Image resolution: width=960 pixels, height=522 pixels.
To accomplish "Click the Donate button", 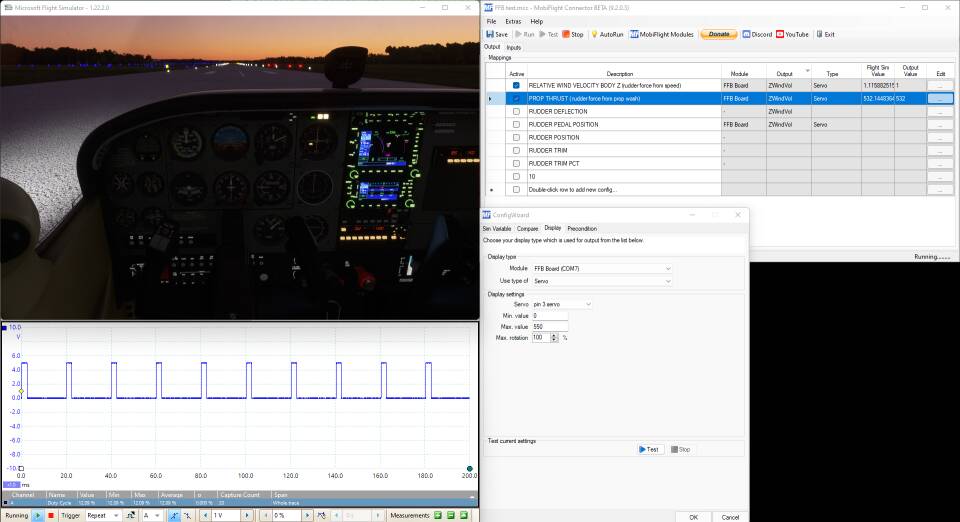I will tap(717, 34).
